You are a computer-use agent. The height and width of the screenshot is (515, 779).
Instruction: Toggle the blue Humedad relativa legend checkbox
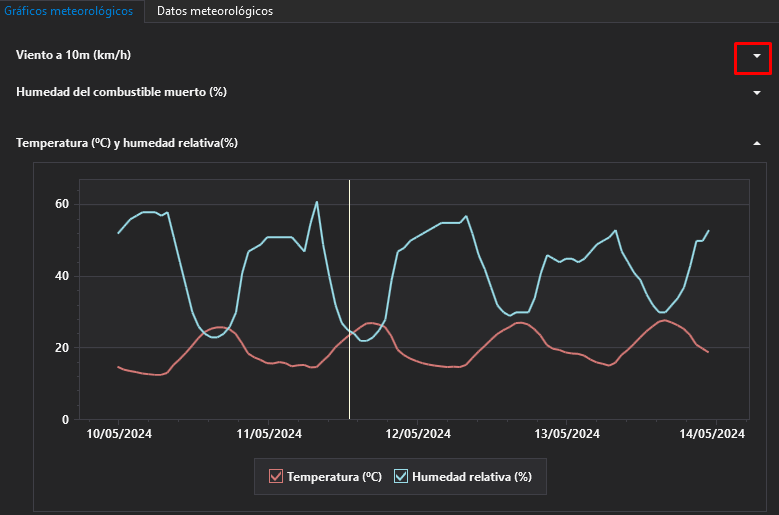pos(401,477)
